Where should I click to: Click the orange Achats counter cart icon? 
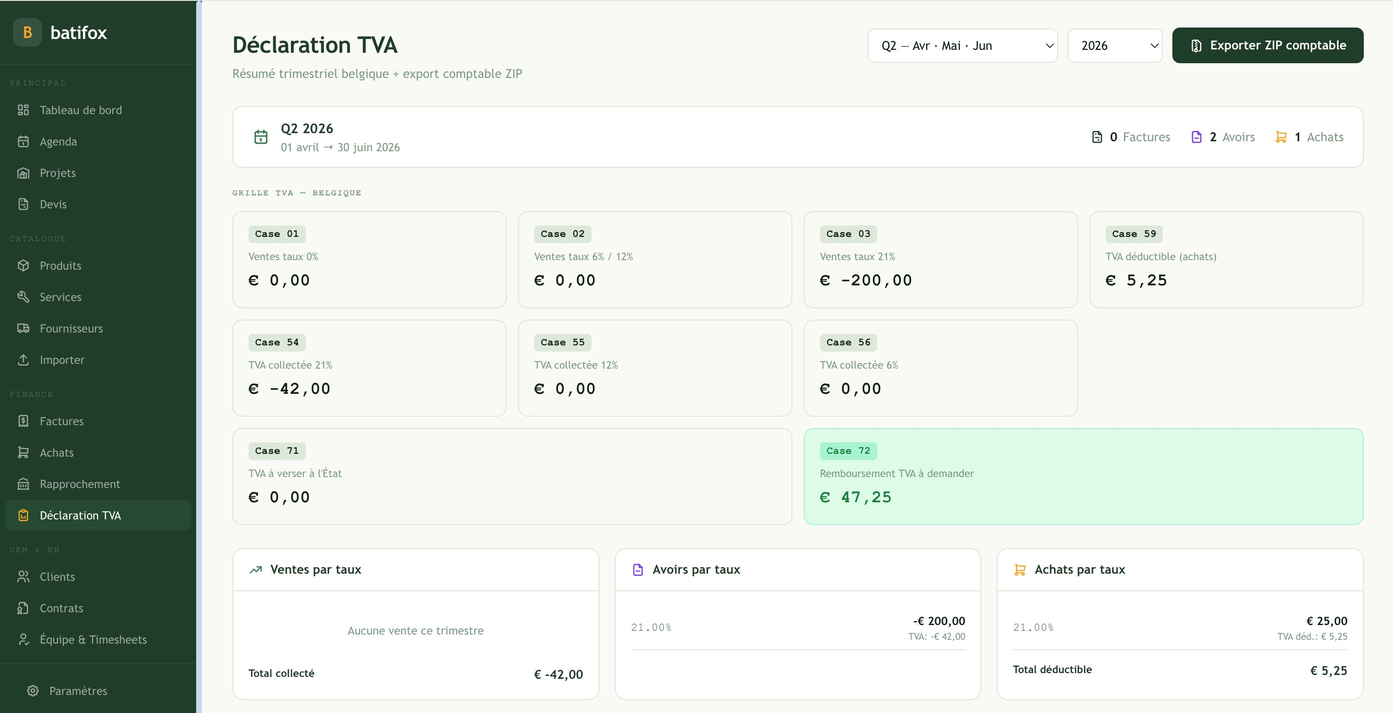(x=1281, y=137)
